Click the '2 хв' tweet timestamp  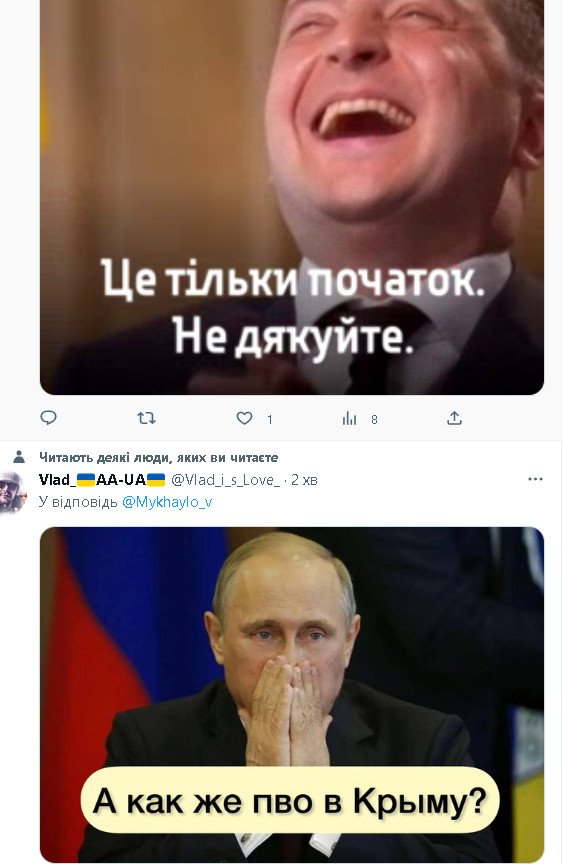point(304,480)
